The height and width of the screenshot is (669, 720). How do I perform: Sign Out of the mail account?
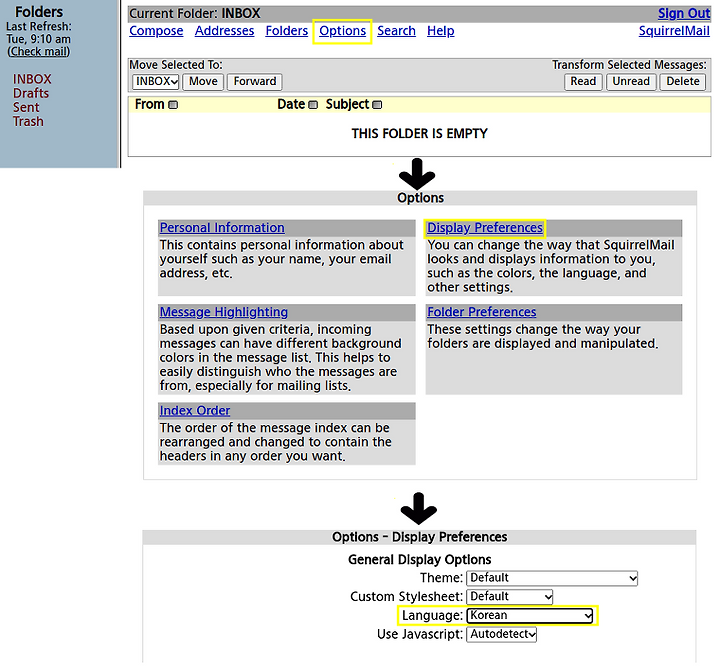click(684, 13)
